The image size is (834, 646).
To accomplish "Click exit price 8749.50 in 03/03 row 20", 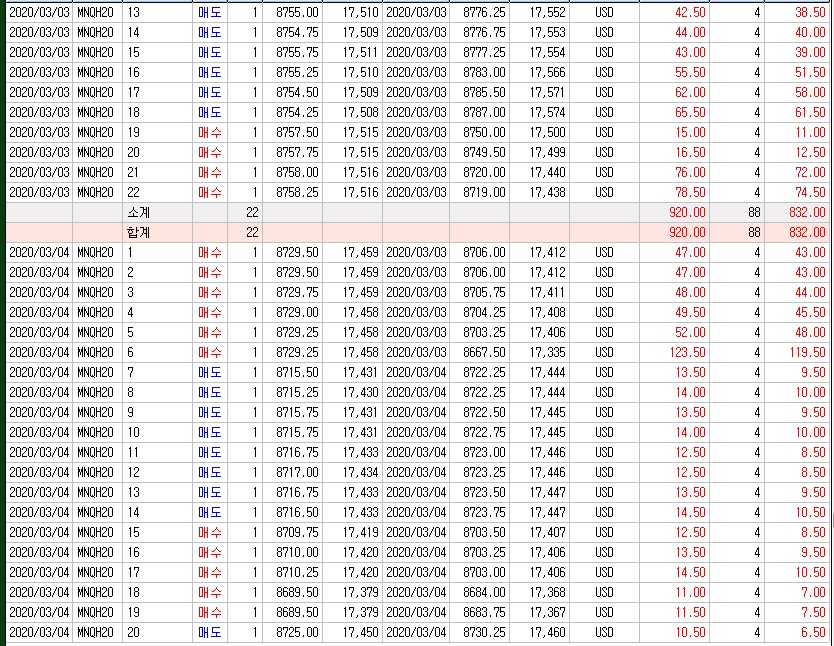I will 484,153.
